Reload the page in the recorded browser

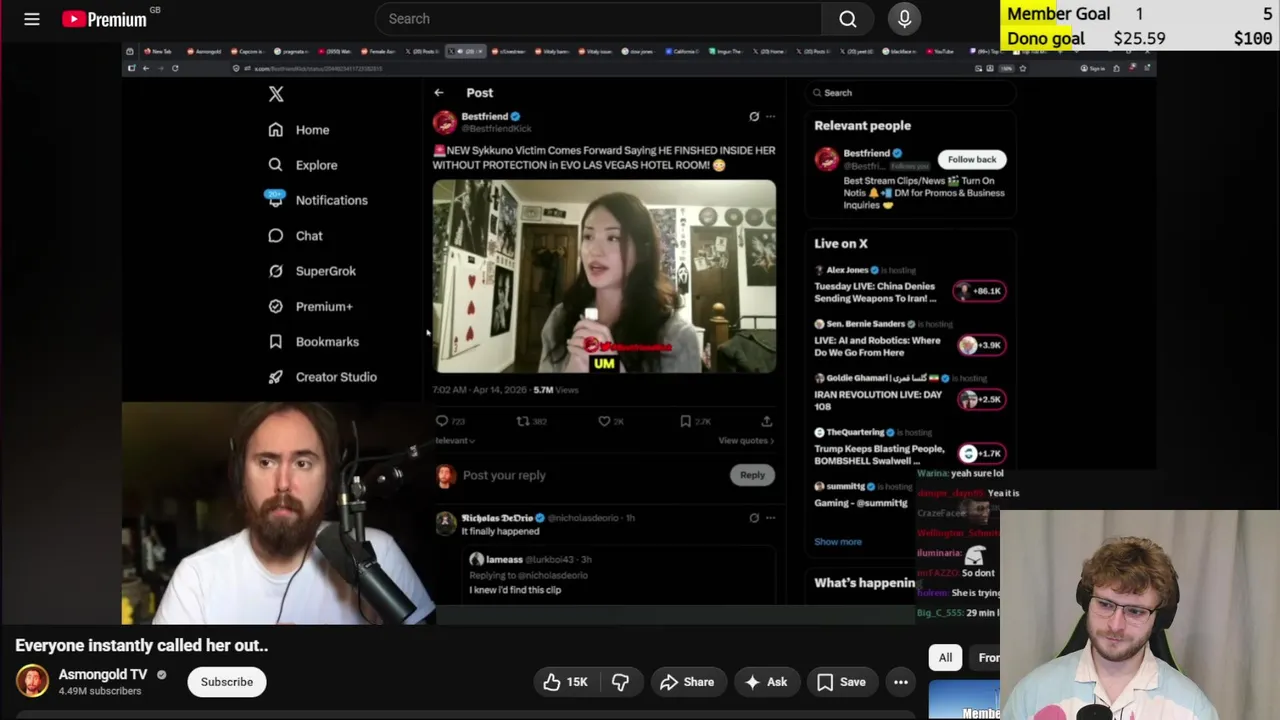tap(175, 68)
